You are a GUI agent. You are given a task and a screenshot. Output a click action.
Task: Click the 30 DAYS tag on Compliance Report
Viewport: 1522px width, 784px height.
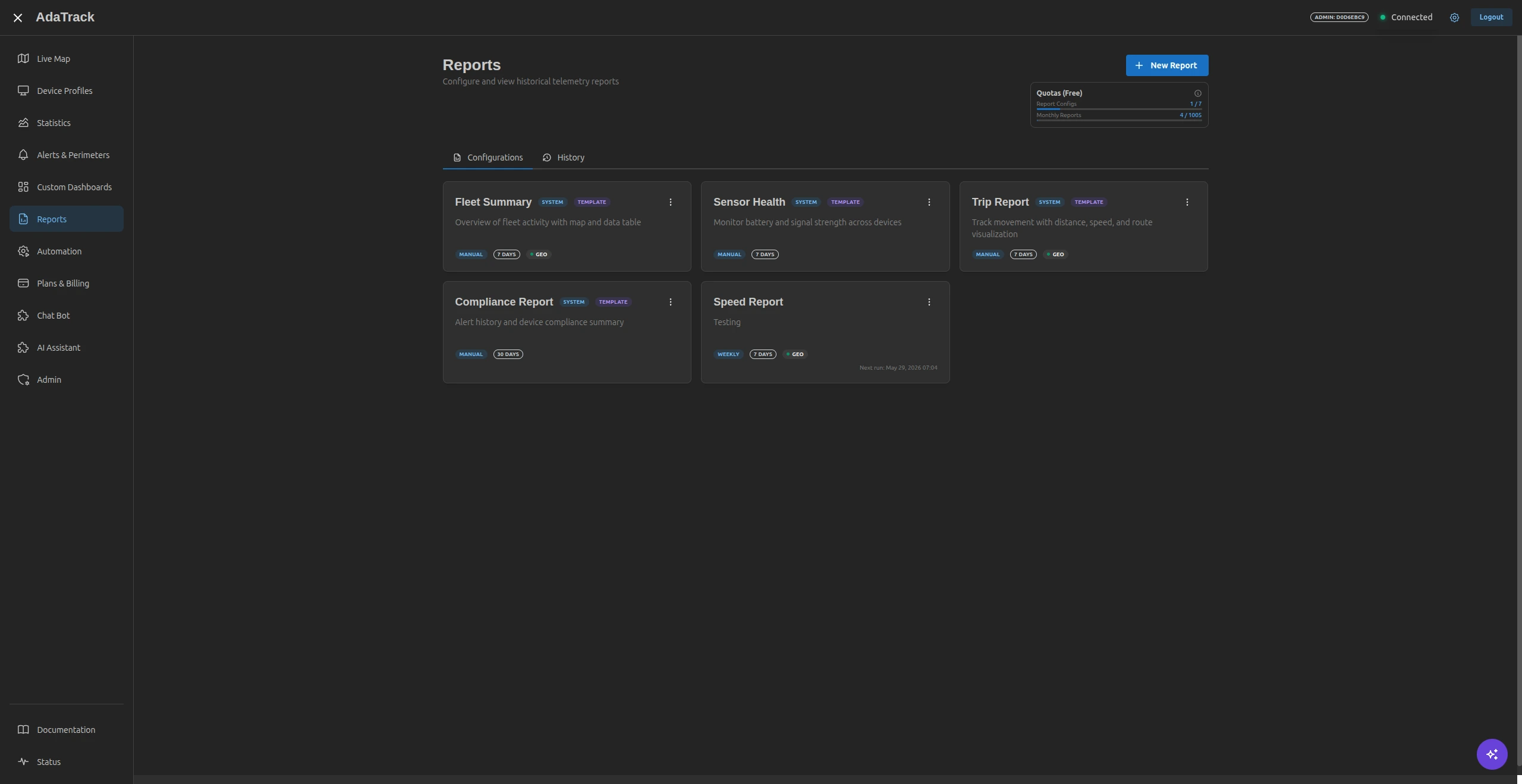[508, 354]
